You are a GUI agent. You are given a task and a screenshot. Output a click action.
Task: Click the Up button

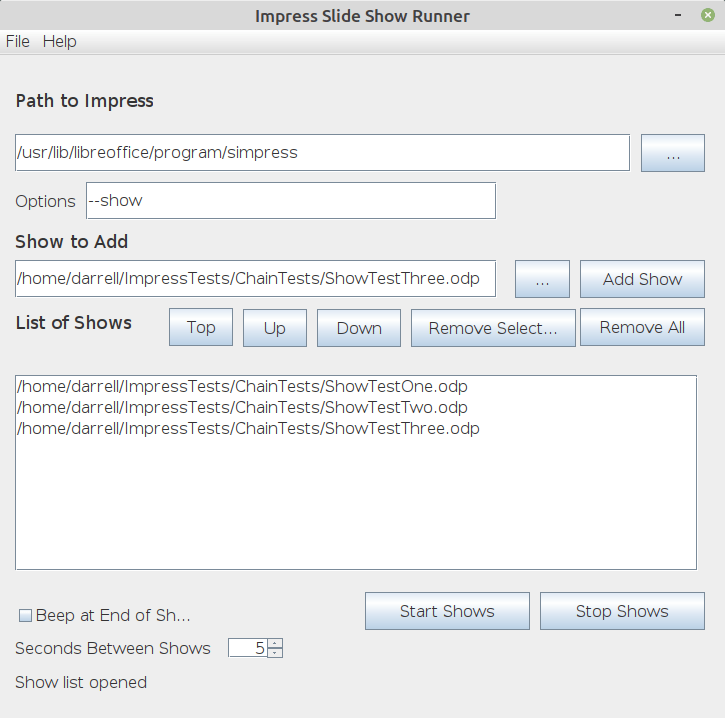(x=275, y=328)
